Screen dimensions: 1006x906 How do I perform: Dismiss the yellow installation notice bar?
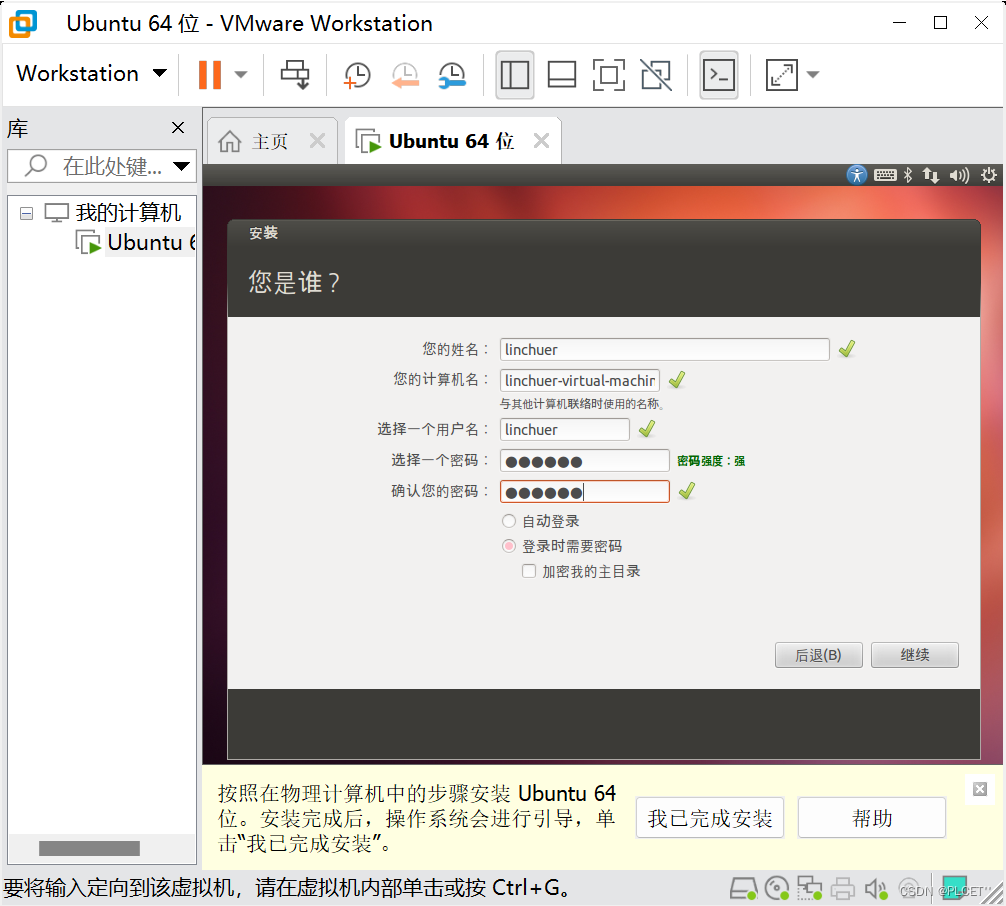pyautogui.click(x=980, y=789)
